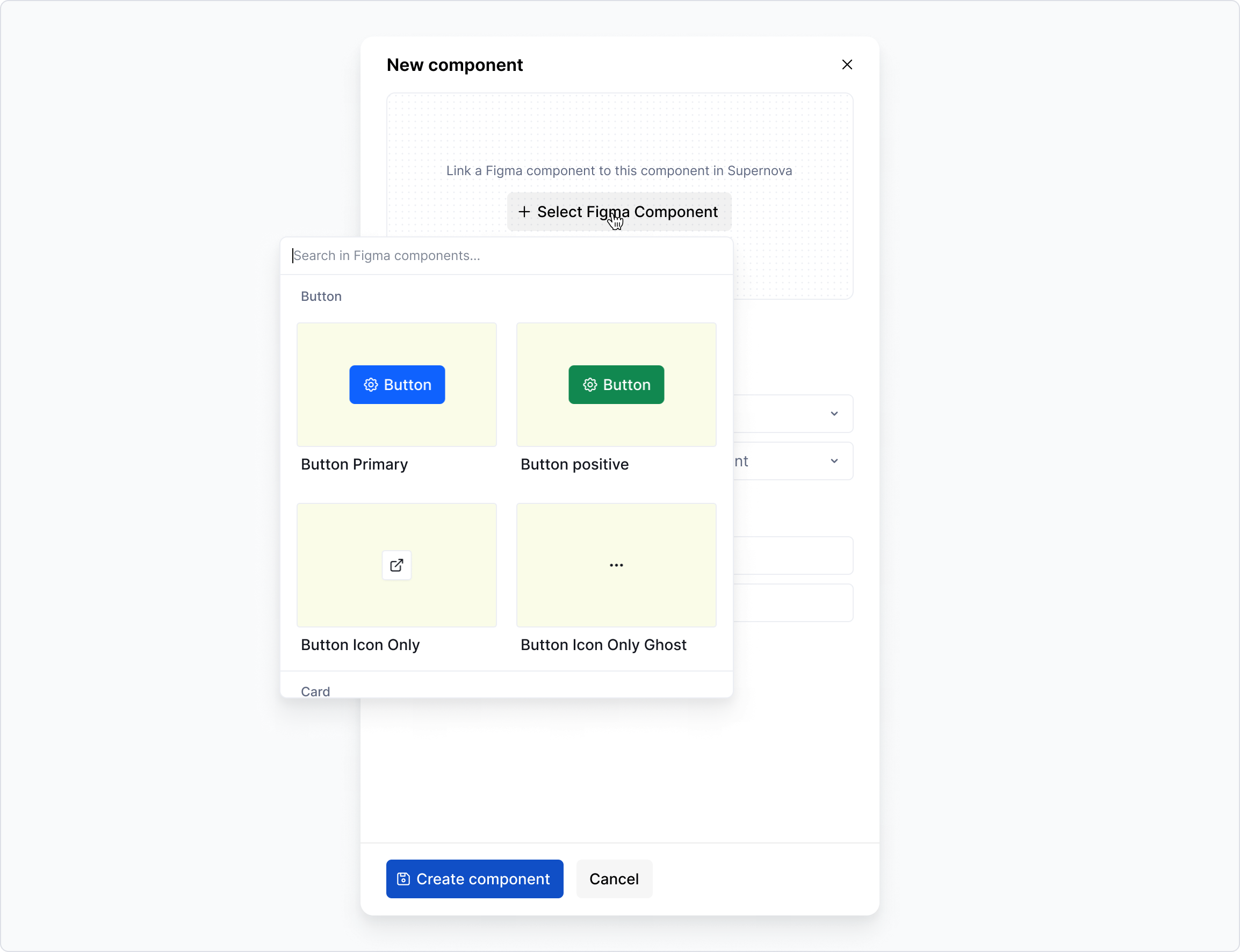Select the Button positive thumbnail
Screen dimensions: 1240x952
pos(616,385)
